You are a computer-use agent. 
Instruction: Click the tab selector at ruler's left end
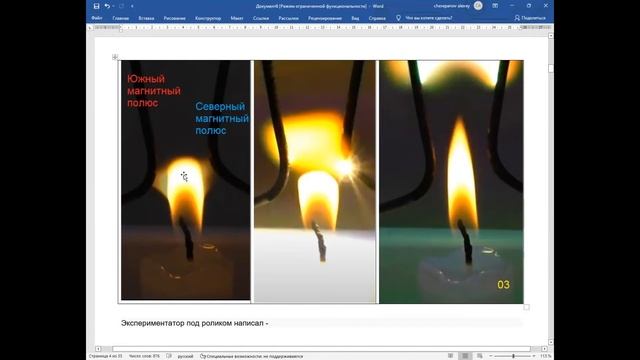click(x=90, y=27)
